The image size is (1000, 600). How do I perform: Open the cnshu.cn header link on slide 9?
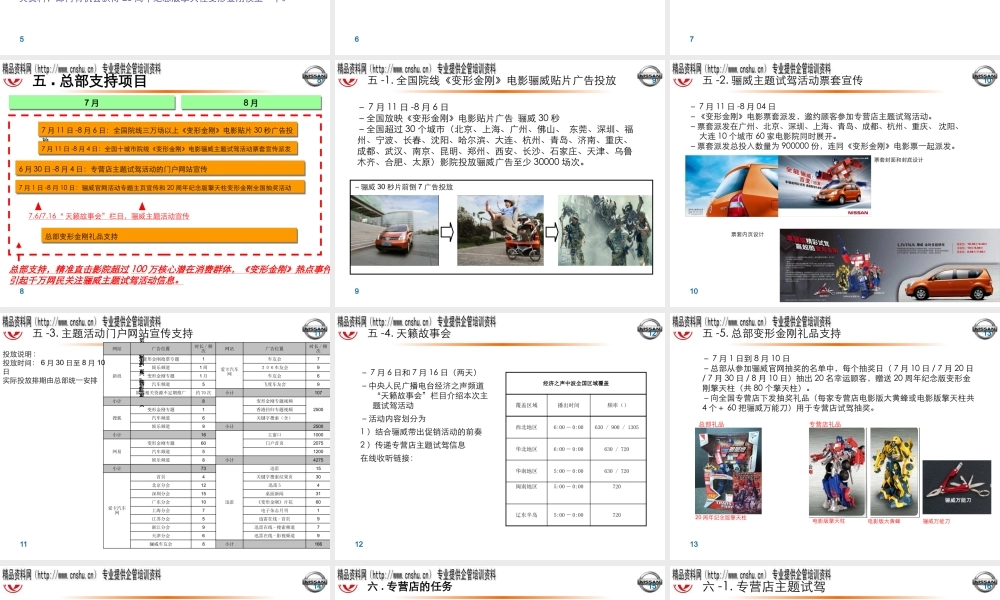(x=416, y=68)
